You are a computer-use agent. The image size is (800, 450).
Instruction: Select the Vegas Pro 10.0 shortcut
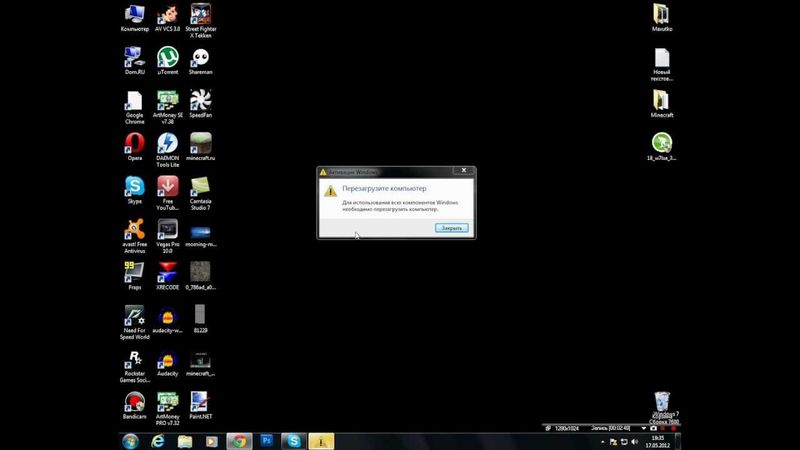pos(167,236)
